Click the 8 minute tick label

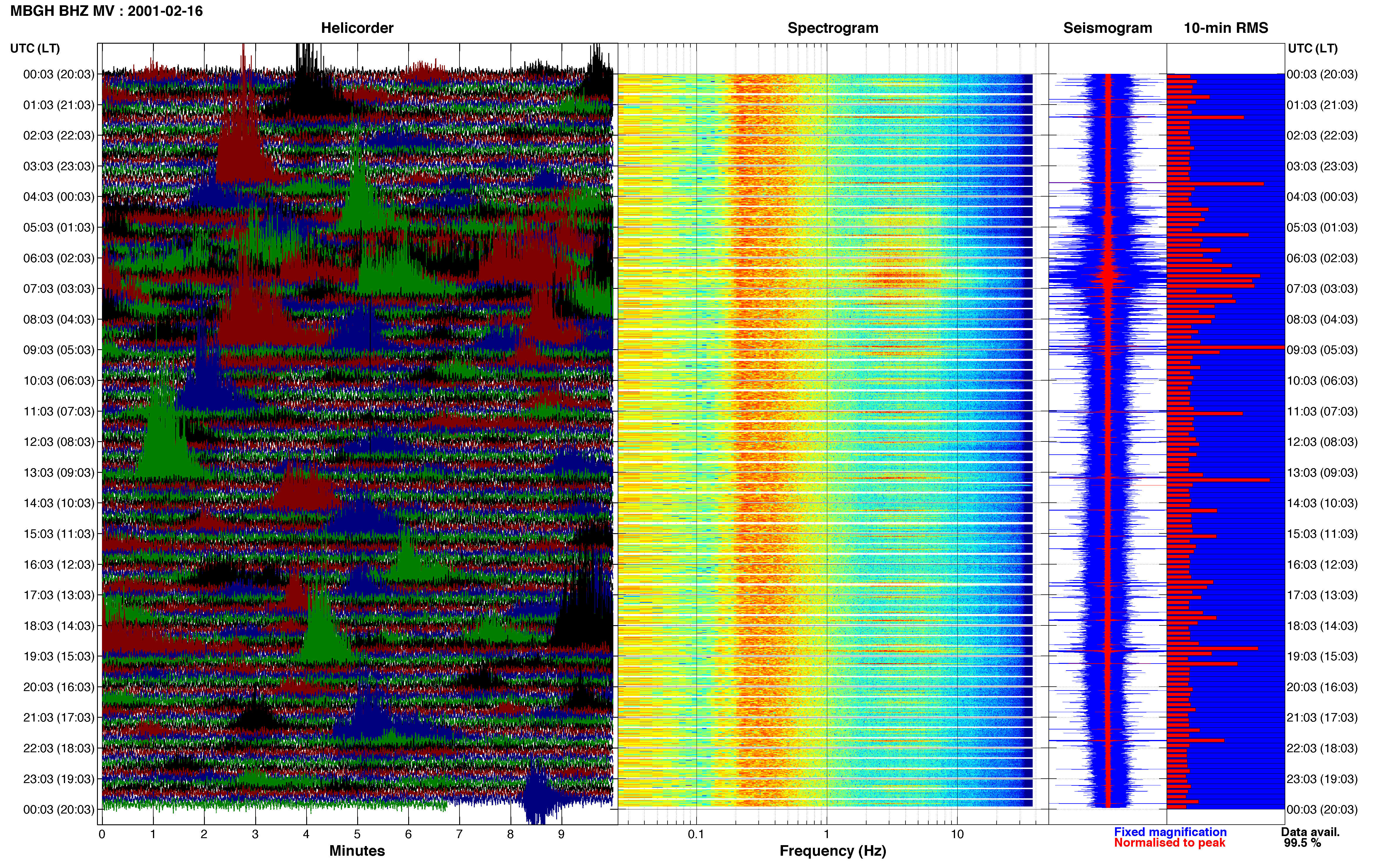510,834
